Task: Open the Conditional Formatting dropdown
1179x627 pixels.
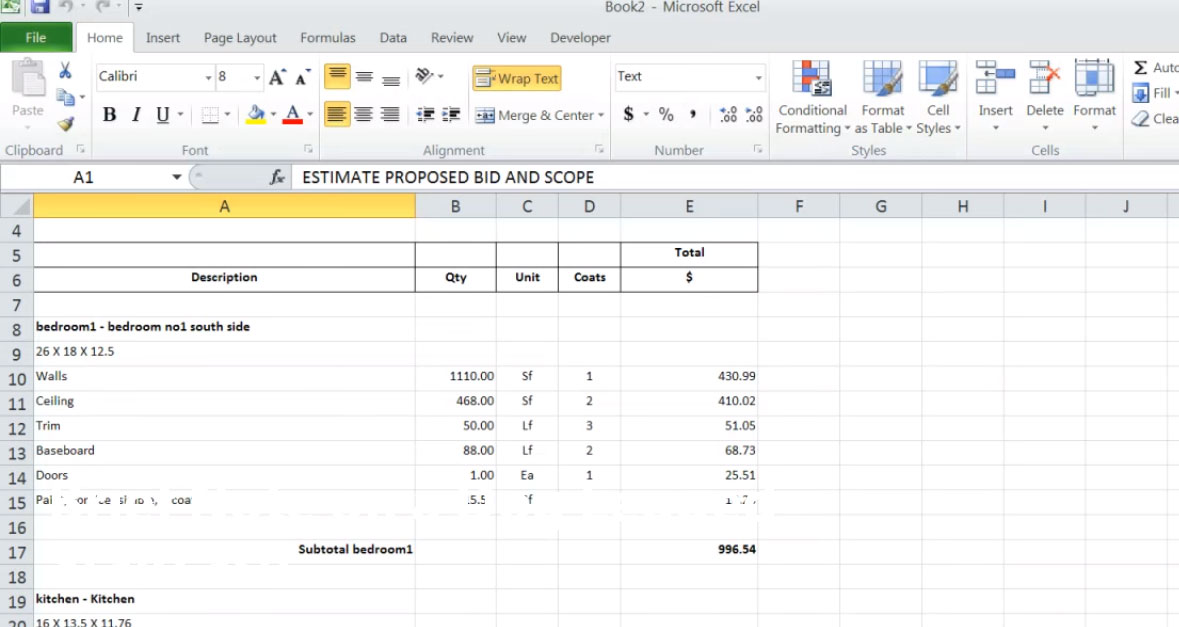Action: tap(812, 98)
